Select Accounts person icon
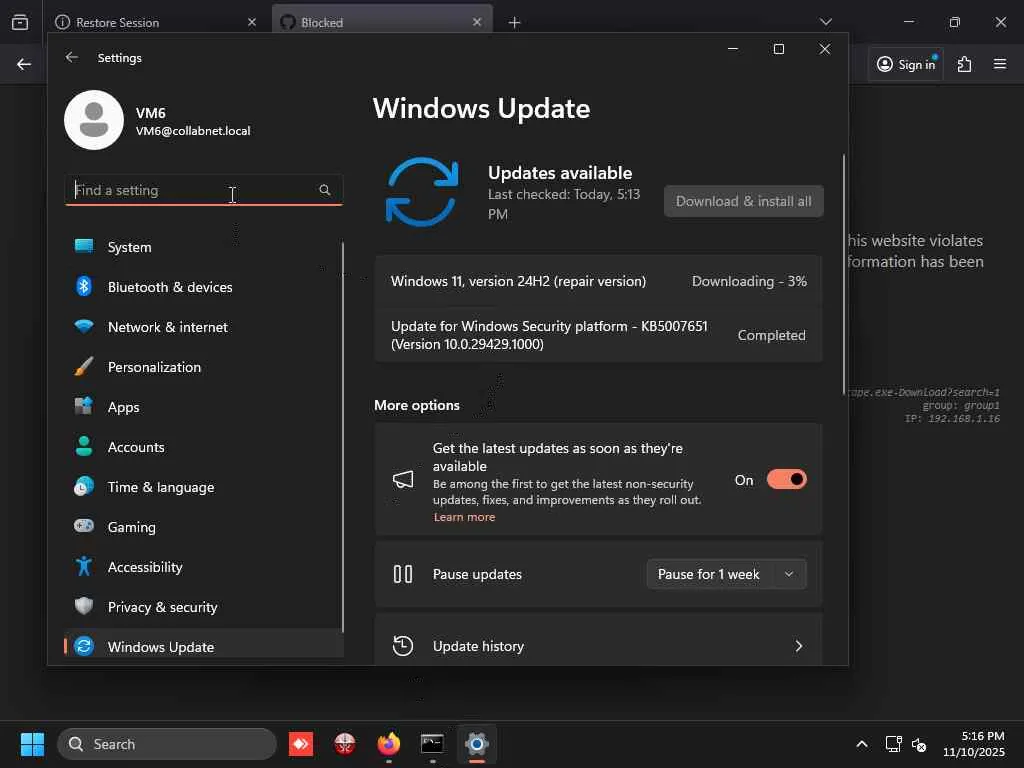Screen dimensions: 1024x768 pyautogui.click(x=84, y=446)
